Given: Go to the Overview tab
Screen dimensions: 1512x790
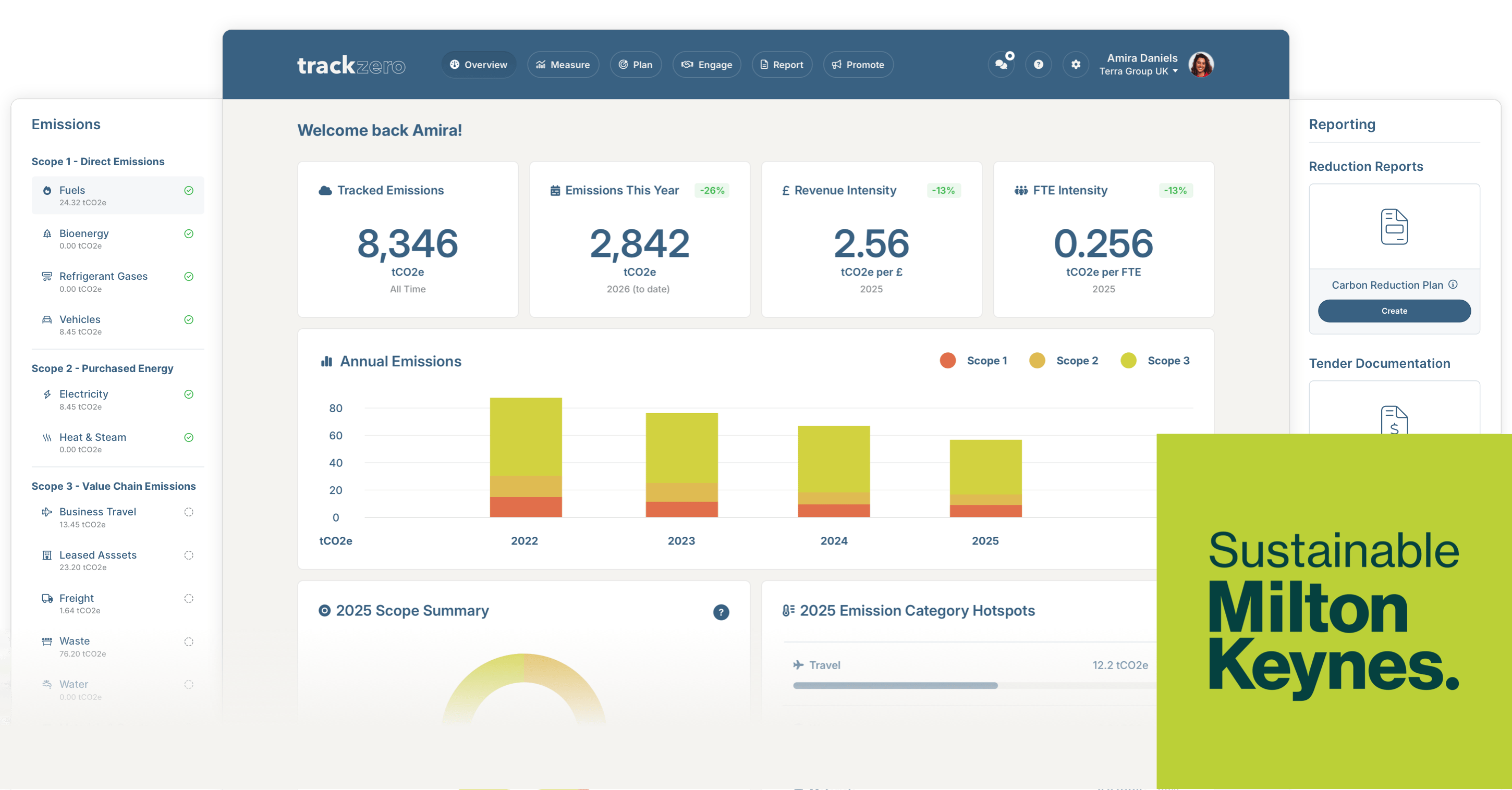Looking at the screenshot, I should pos(479,65).
